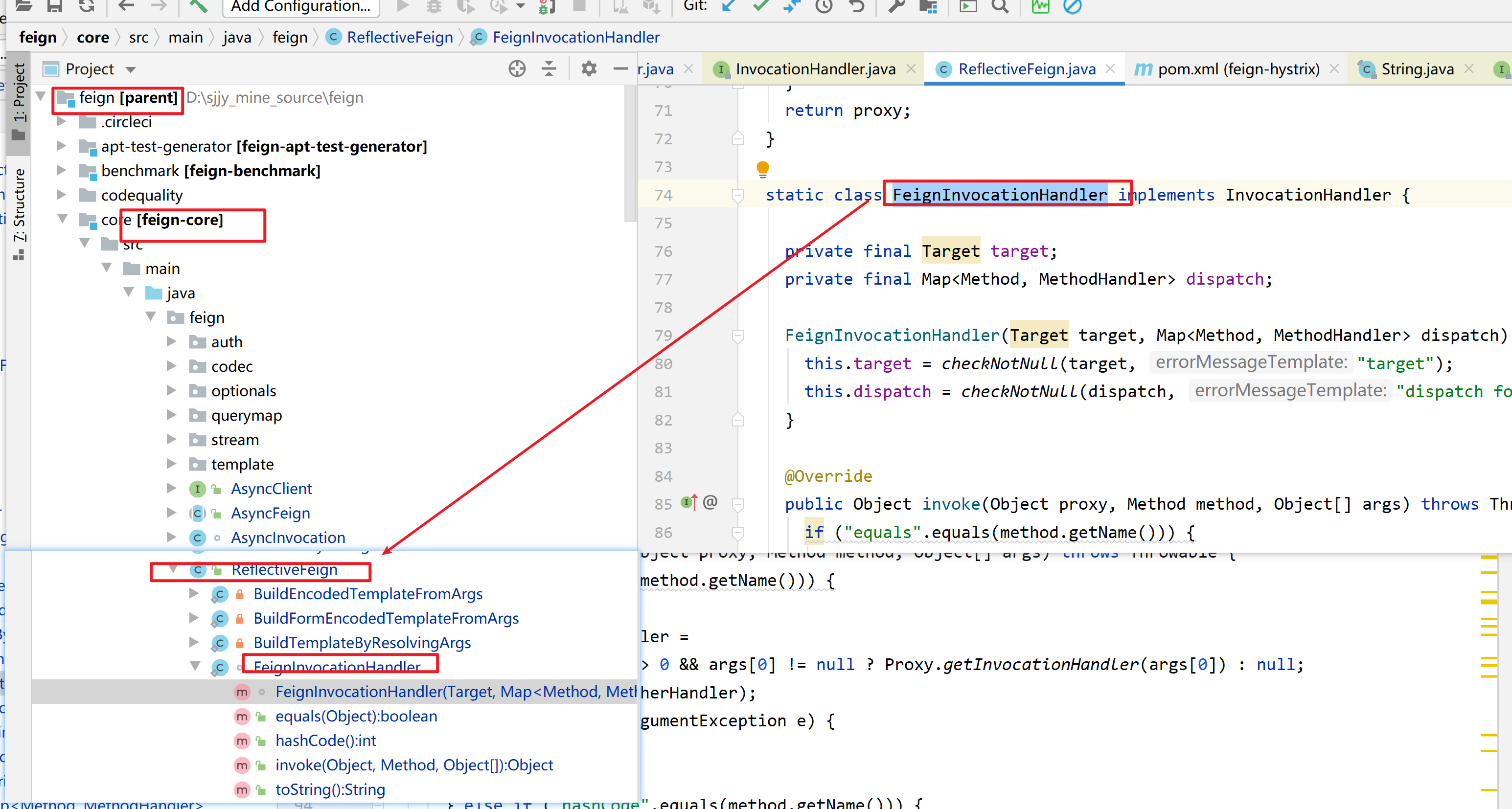Switch to InvocationHandler.java tab
The width and height of the screenshot is (1512, 809).
(x=815, y=69)
